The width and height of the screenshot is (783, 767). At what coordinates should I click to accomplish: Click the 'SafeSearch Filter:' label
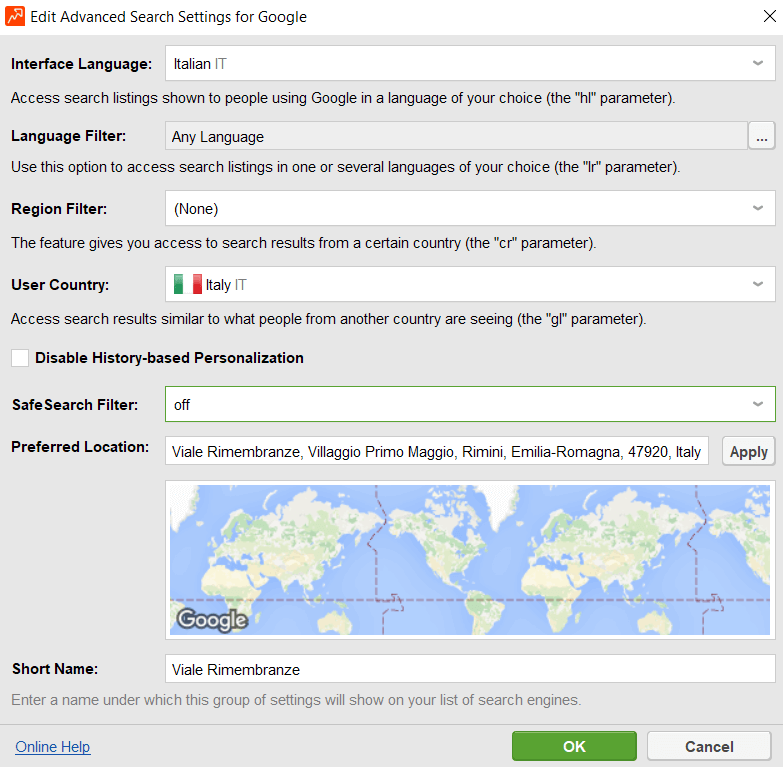tap(75, 404)
